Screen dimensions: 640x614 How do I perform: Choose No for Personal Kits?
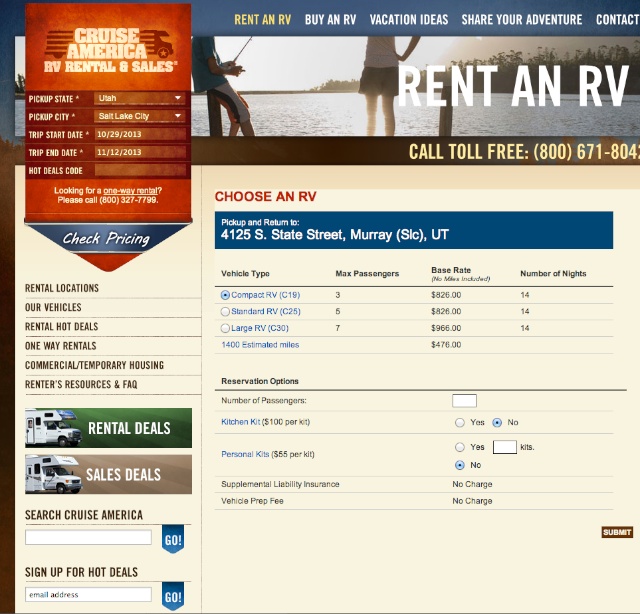point(460,465)
